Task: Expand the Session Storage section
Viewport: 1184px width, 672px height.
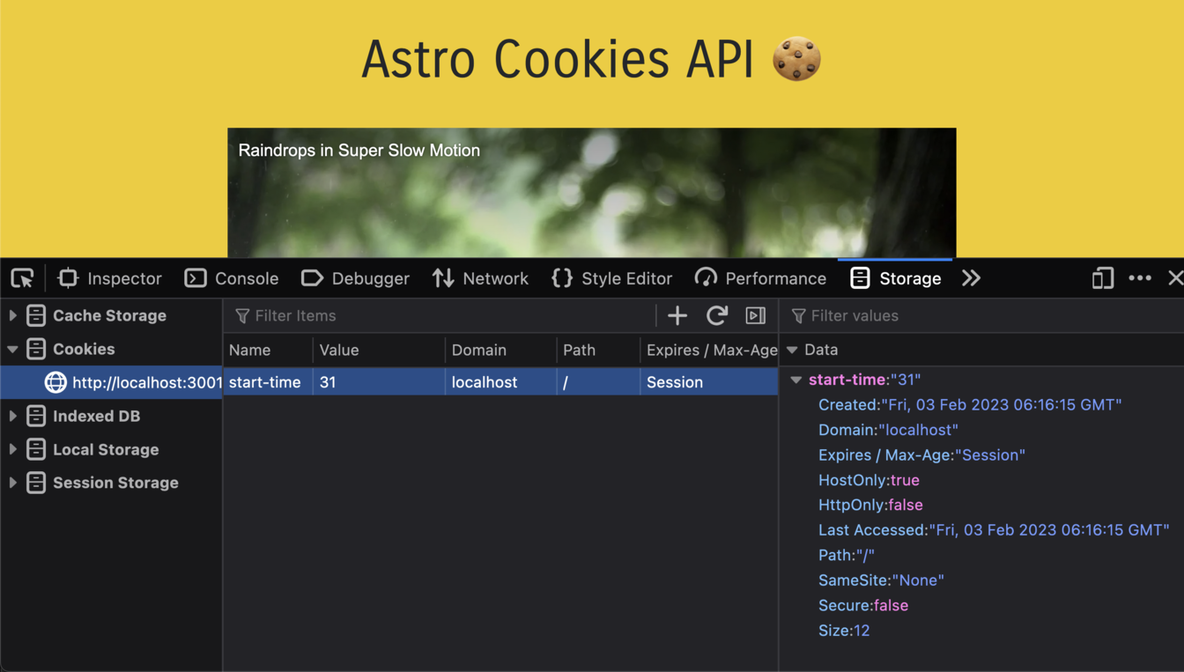Action: coord(11,483)
